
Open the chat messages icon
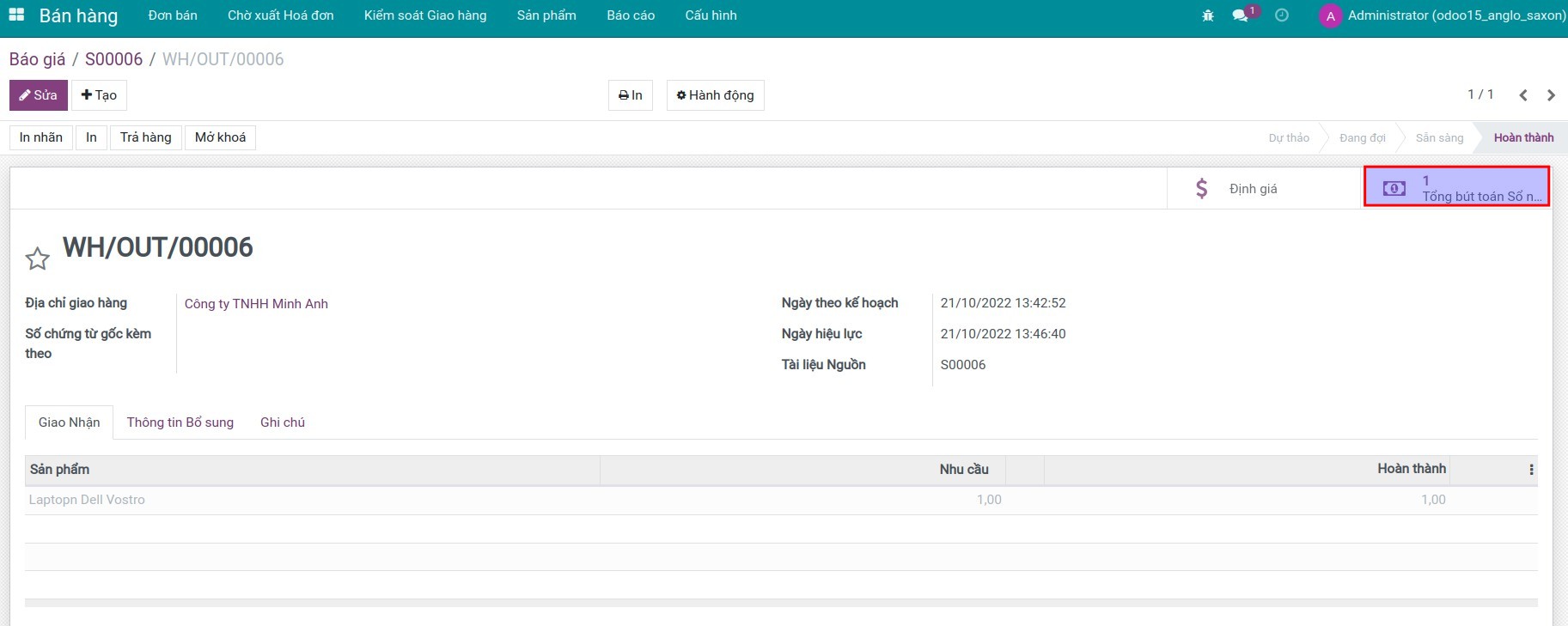pos(1240,15)
